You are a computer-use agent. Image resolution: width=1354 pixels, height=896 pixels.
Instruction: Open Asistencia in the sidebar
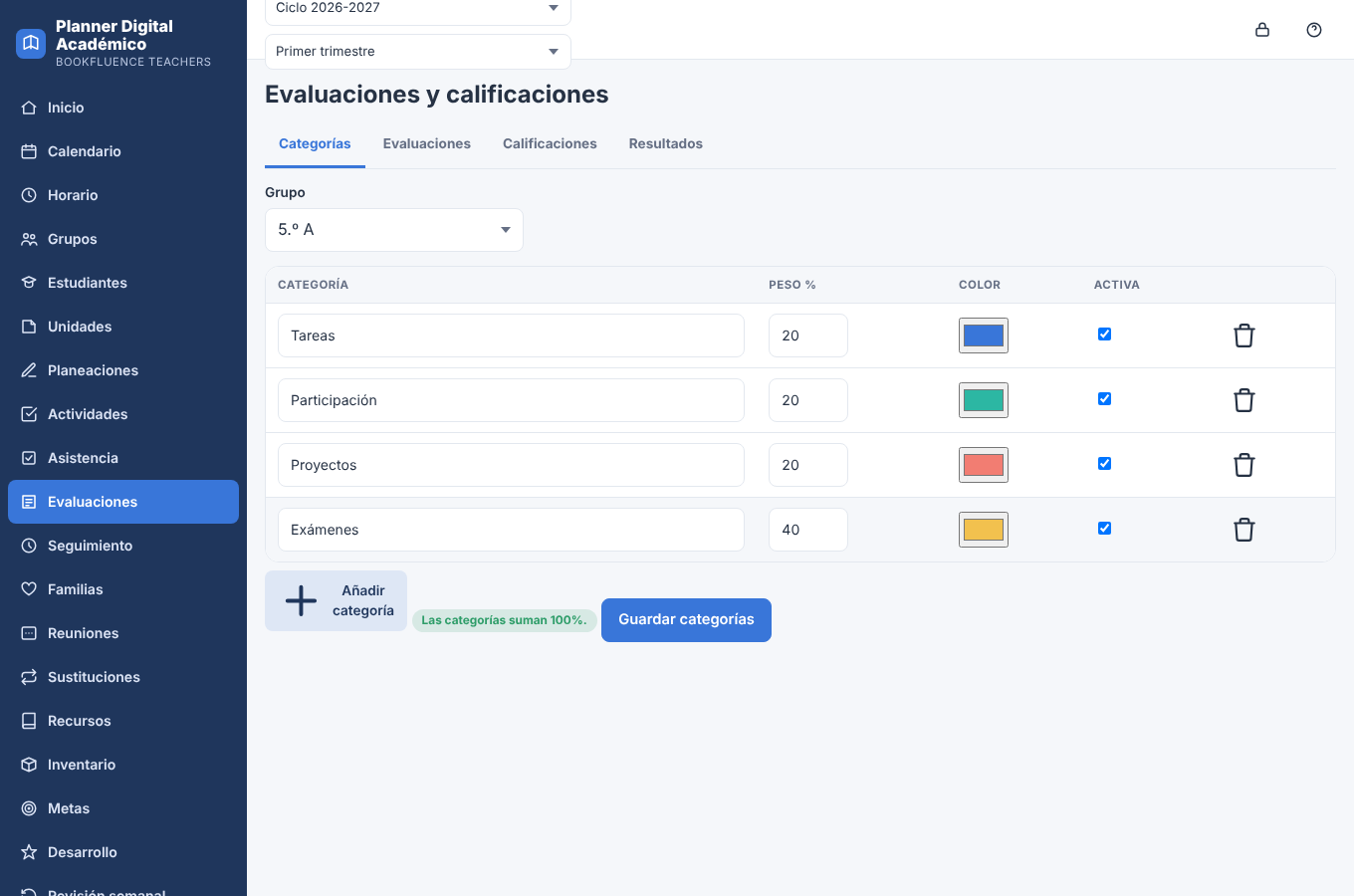pos(123,458)
